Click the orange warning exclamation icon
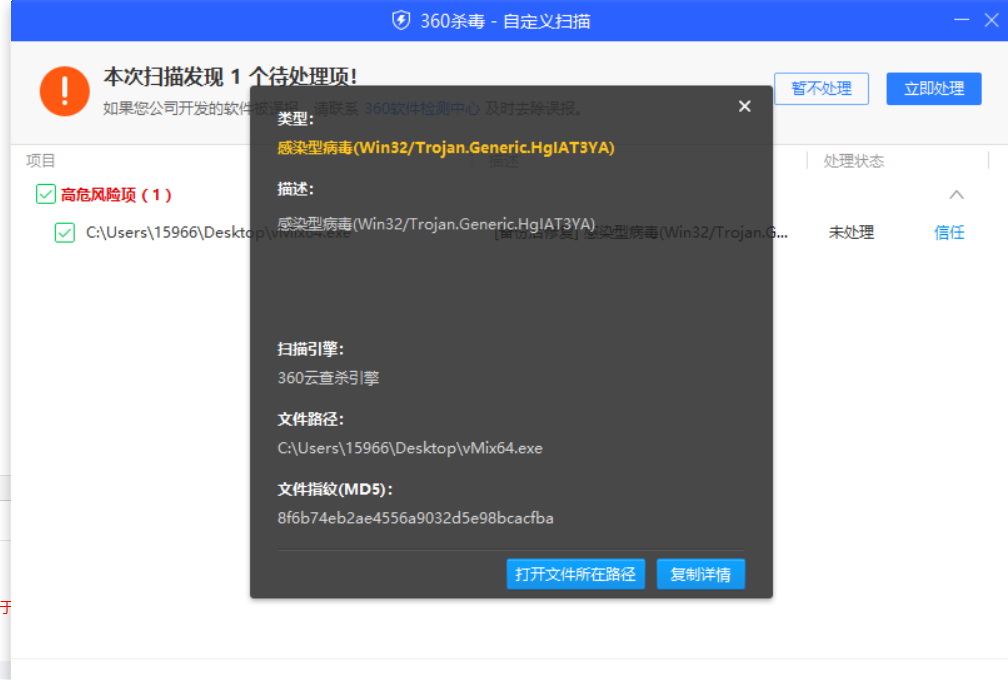Image resolution: width=1008 pixels, height=680 pixels. (x=64, y=91)
